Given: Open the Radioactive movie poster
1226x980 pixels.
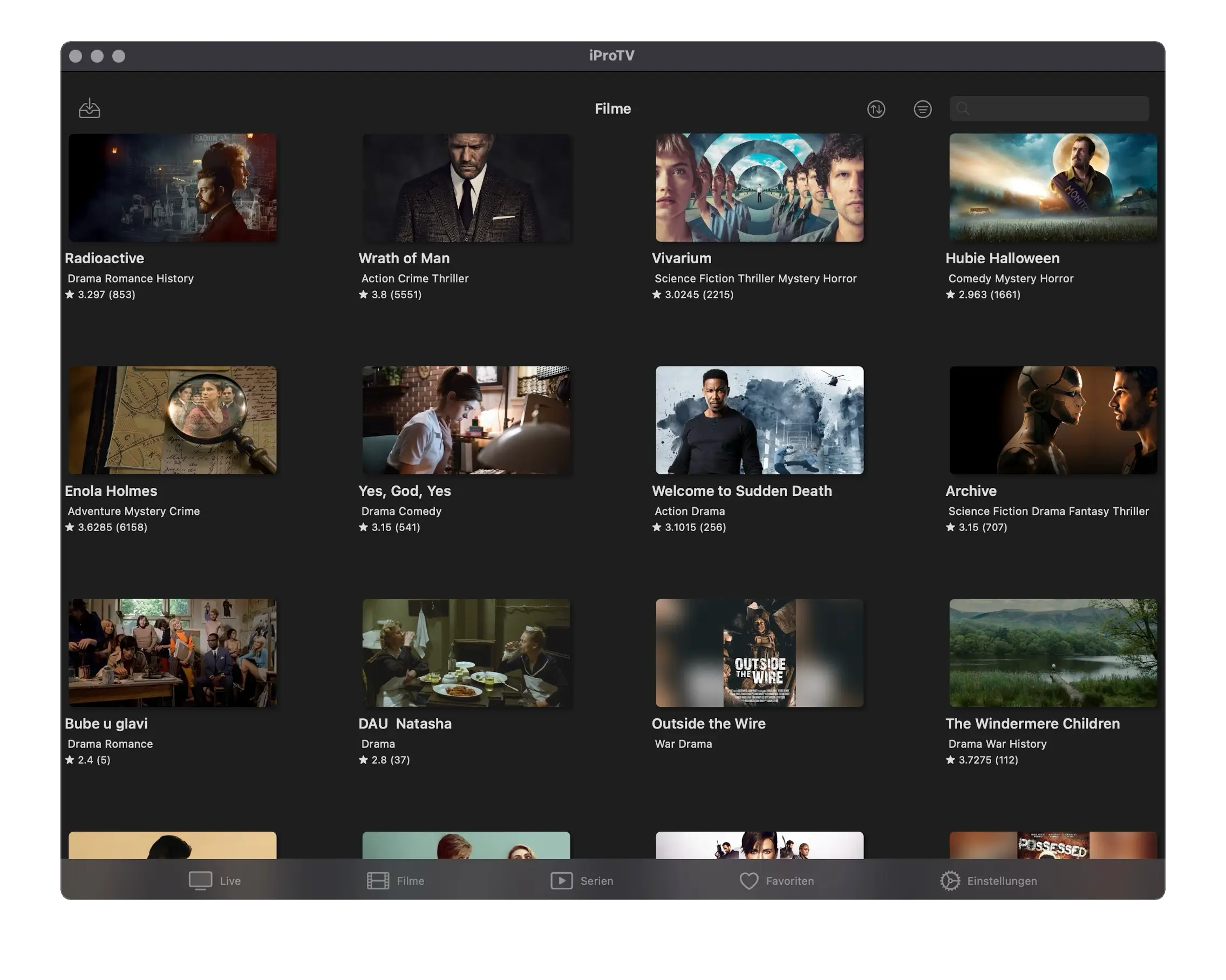Looking at the screenshot, I should pyautogui.click(x=172, y=187).
